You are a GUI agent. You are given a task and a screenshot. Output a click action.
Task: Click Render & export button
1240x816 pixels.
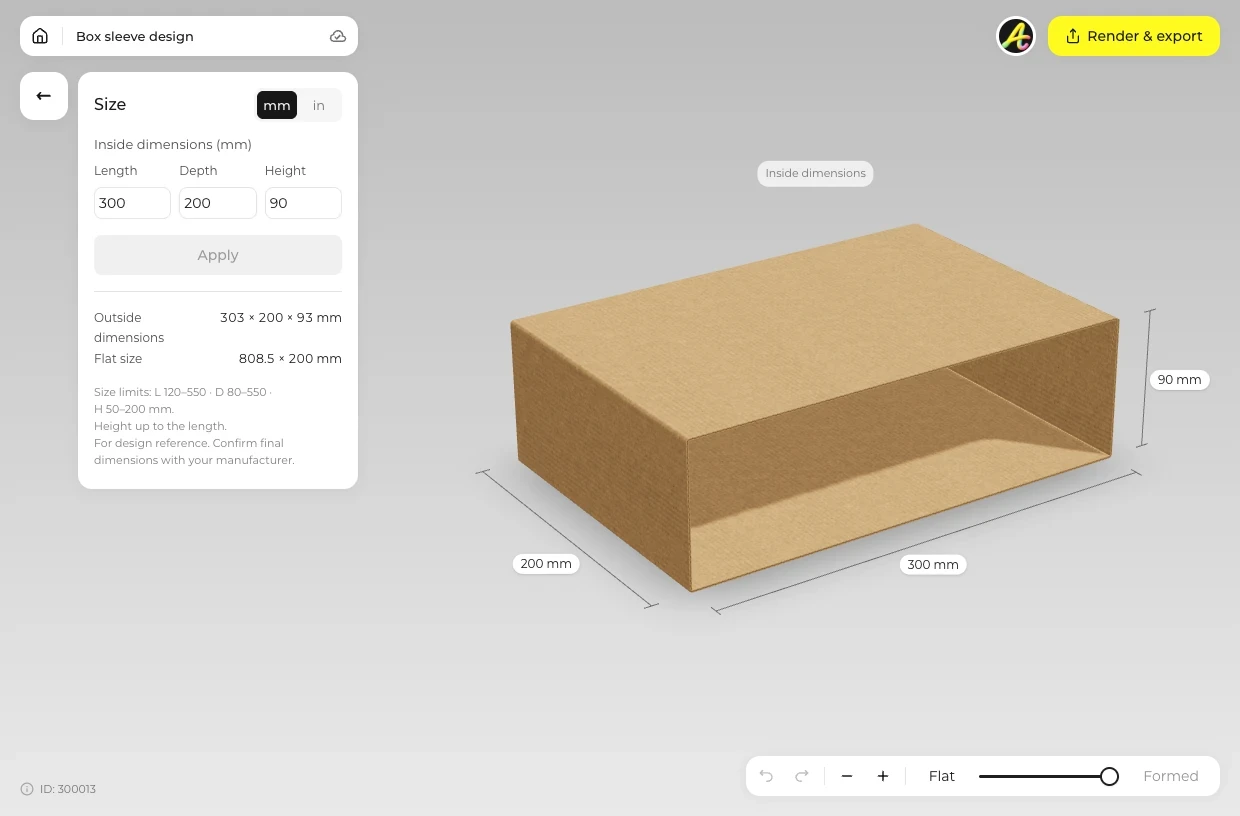1134,36
